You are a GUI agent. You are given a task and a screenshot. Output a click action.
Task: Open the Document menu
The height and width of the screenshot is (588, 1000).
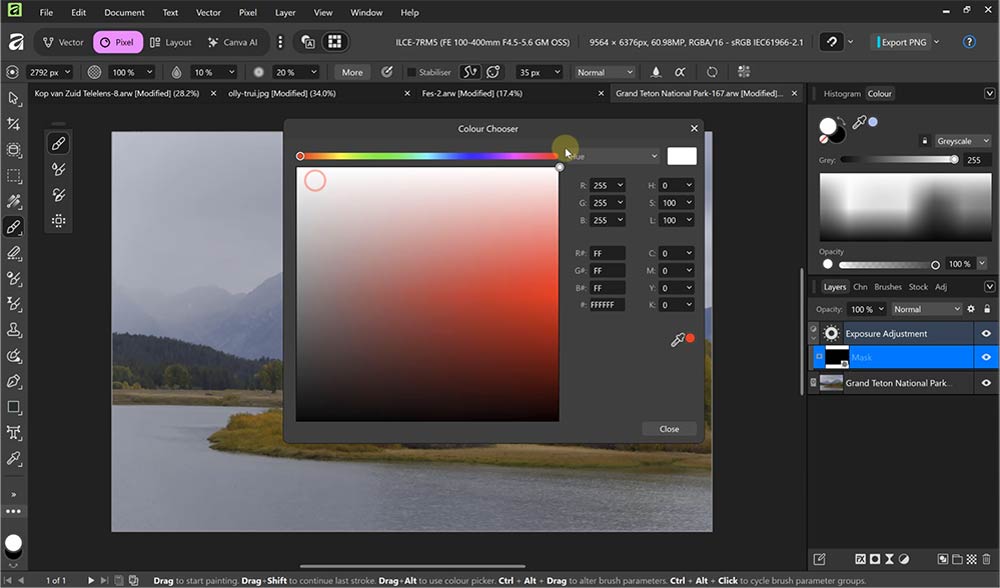[x=123, y=12]
